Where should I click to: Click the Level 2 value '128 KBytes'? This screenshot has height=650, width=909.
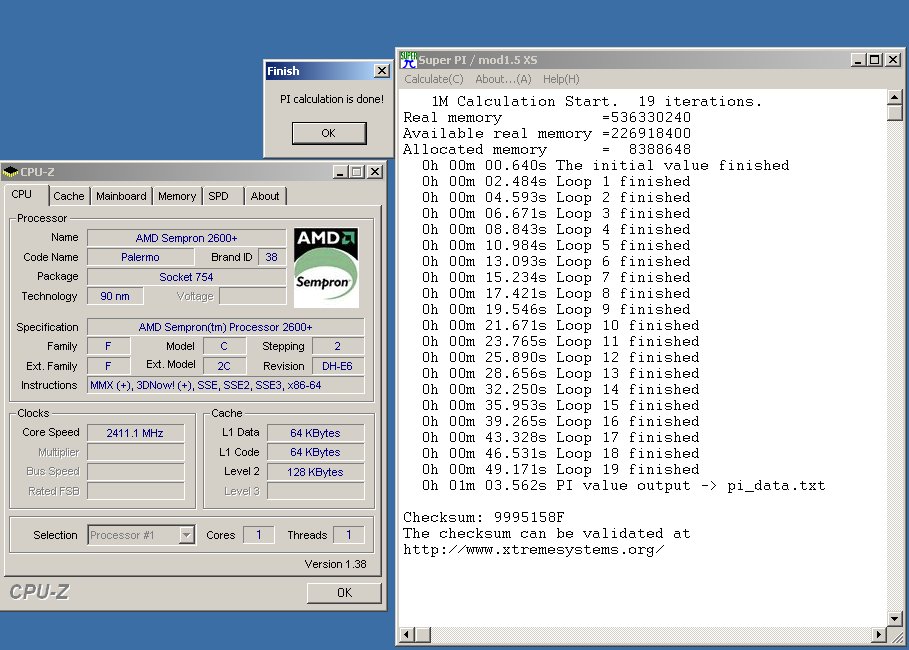click(316, 471)
